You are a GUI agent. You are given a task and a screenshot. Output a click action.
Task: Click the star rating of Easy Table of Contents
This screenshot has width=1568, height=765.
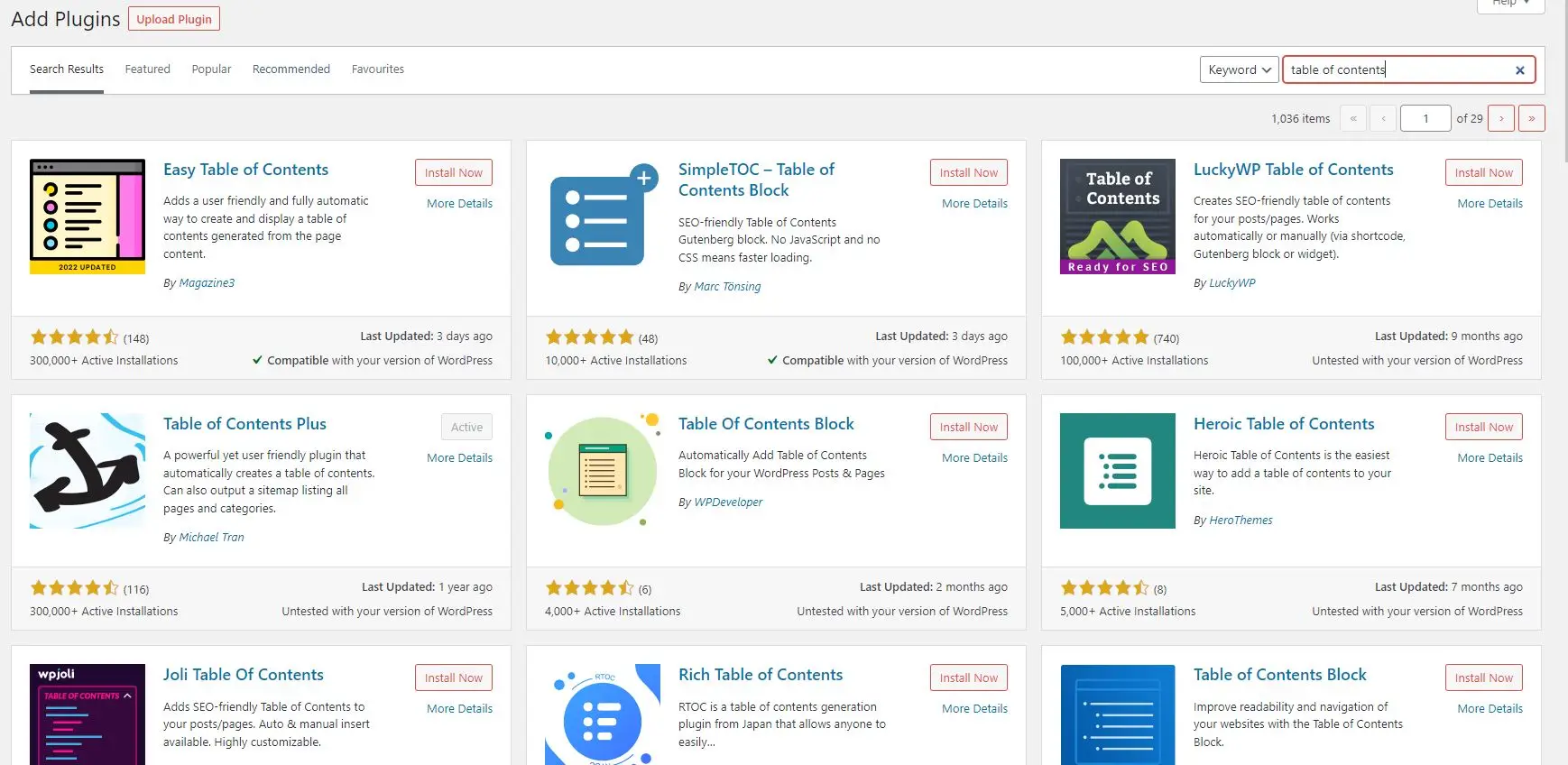pyautogui.click(x=74, y=337)
